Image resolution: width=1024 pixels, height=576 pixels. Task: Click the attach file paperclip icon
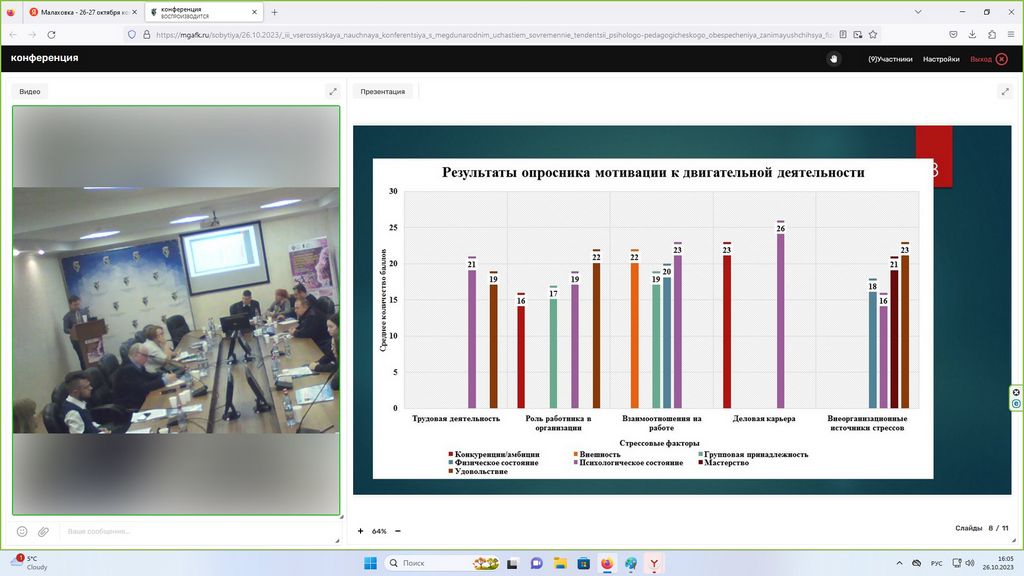pyautogui.click(x=43, y=531)
